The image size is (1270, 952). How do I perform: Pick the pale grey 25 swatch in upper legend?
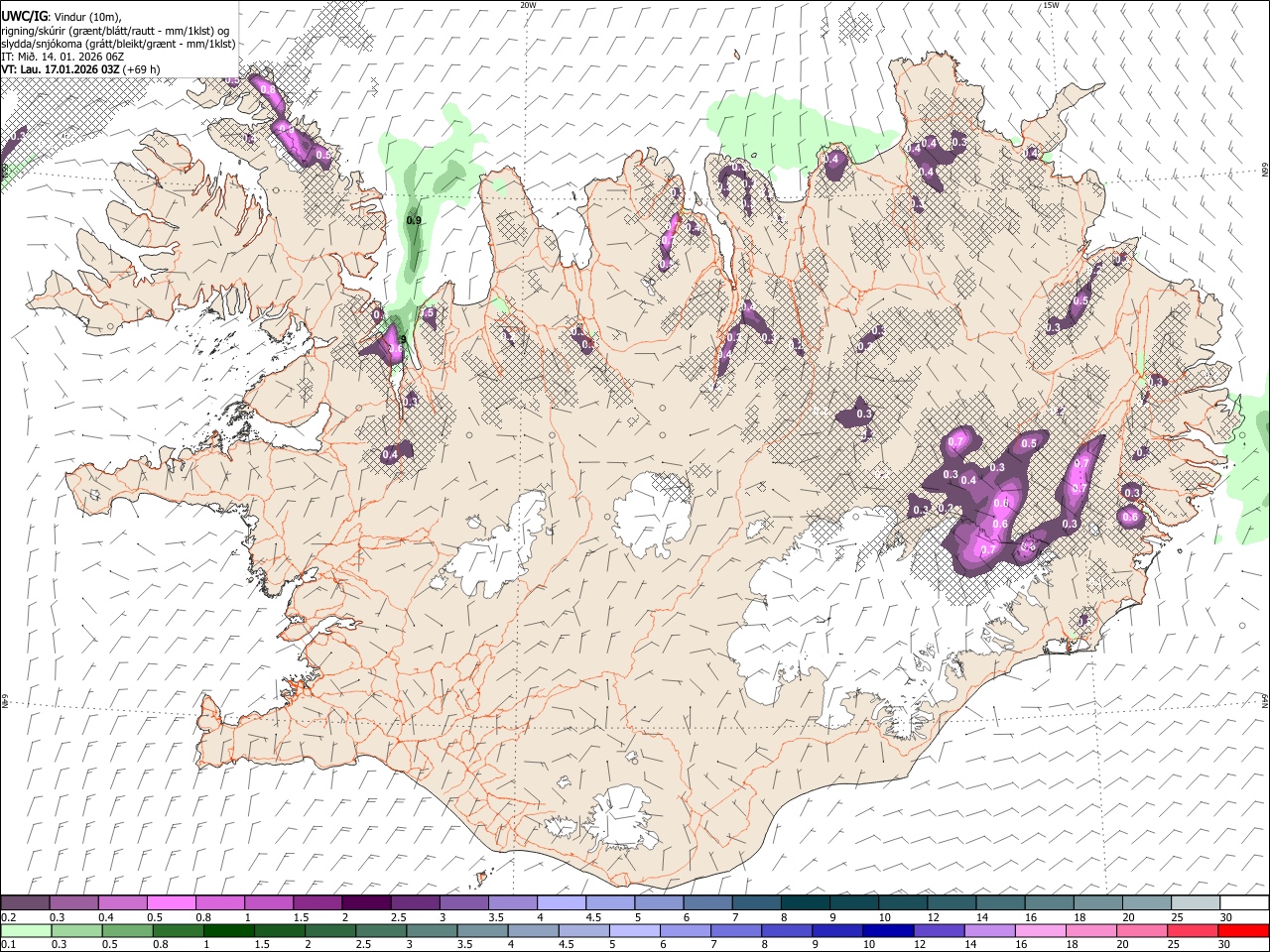point(1195,902)
